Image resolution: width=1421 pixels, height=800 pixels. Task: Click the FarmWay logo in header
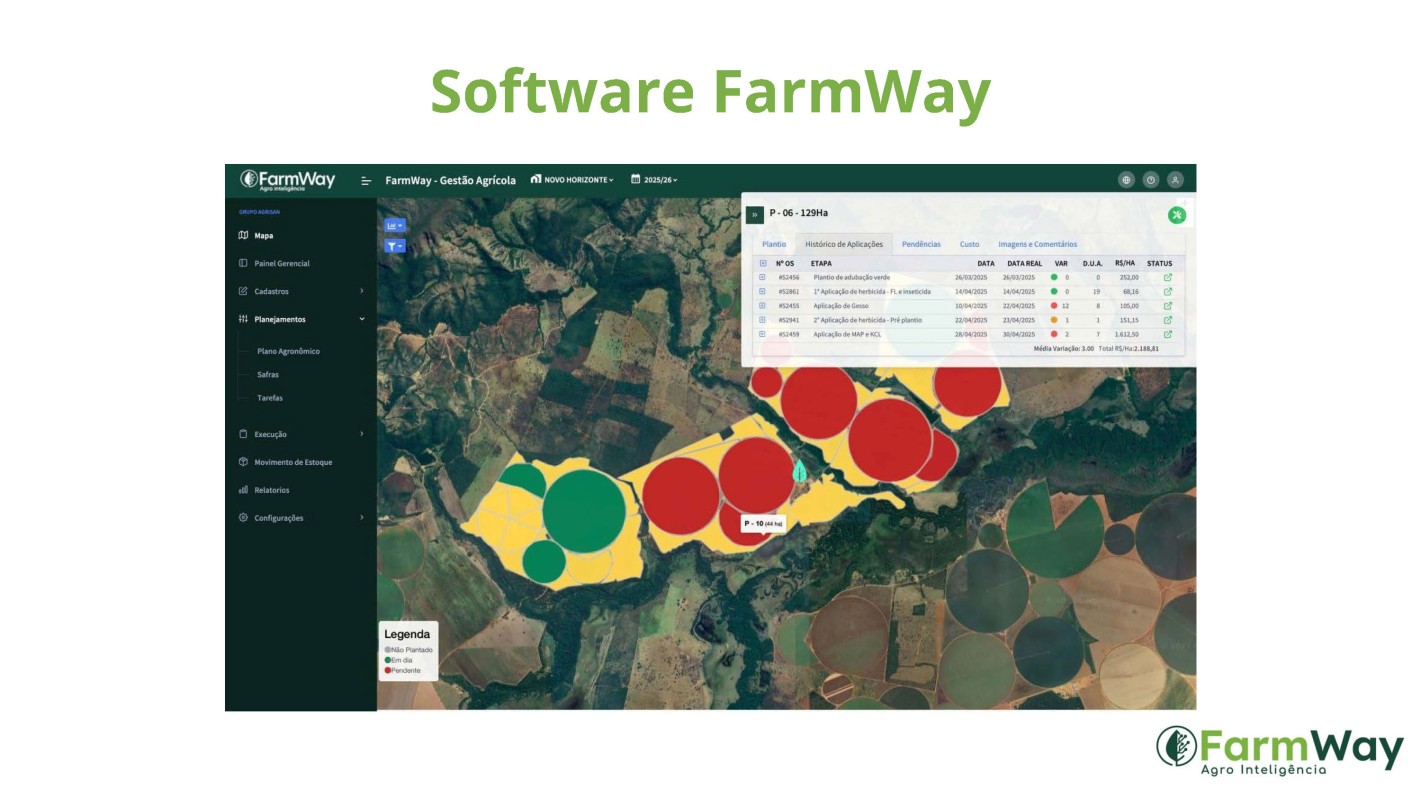tap(288, 180)
